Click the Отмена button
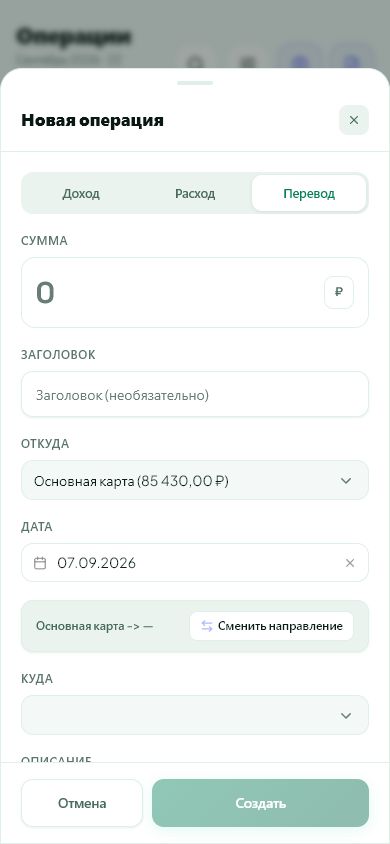Image resolution: width=390 pixels, height=844 pixels. (x=82, y=803)
